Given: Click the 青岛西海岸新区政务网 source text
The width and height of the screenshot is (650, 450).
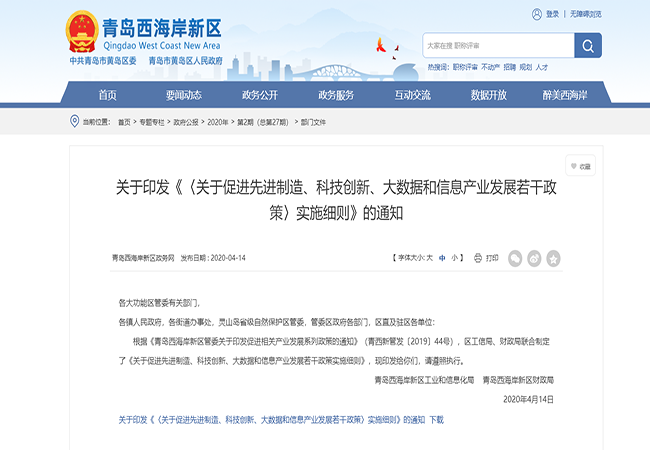Looking at the screenshot, I should pos(143,258).
